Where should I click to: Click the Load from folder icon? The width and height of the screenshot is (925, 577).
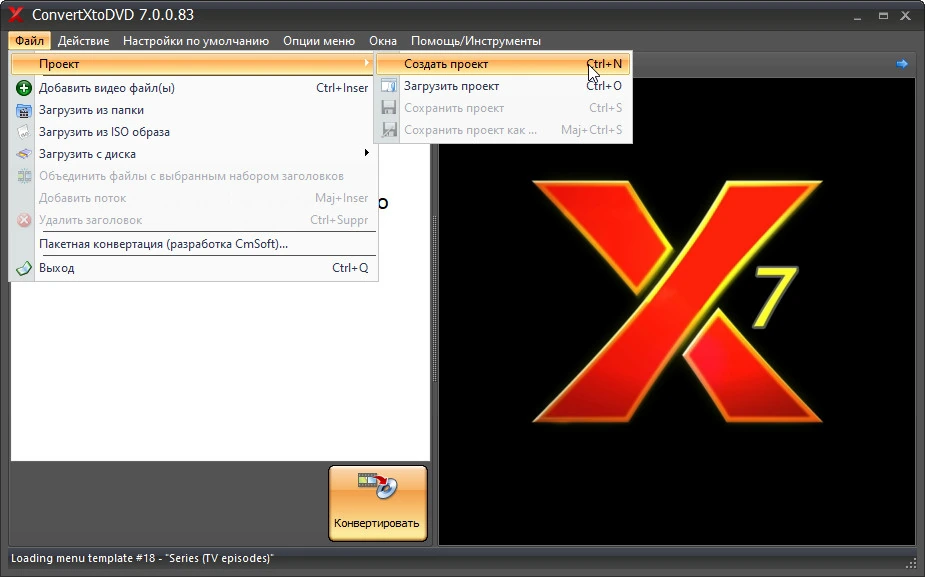(x=24, y=110)
